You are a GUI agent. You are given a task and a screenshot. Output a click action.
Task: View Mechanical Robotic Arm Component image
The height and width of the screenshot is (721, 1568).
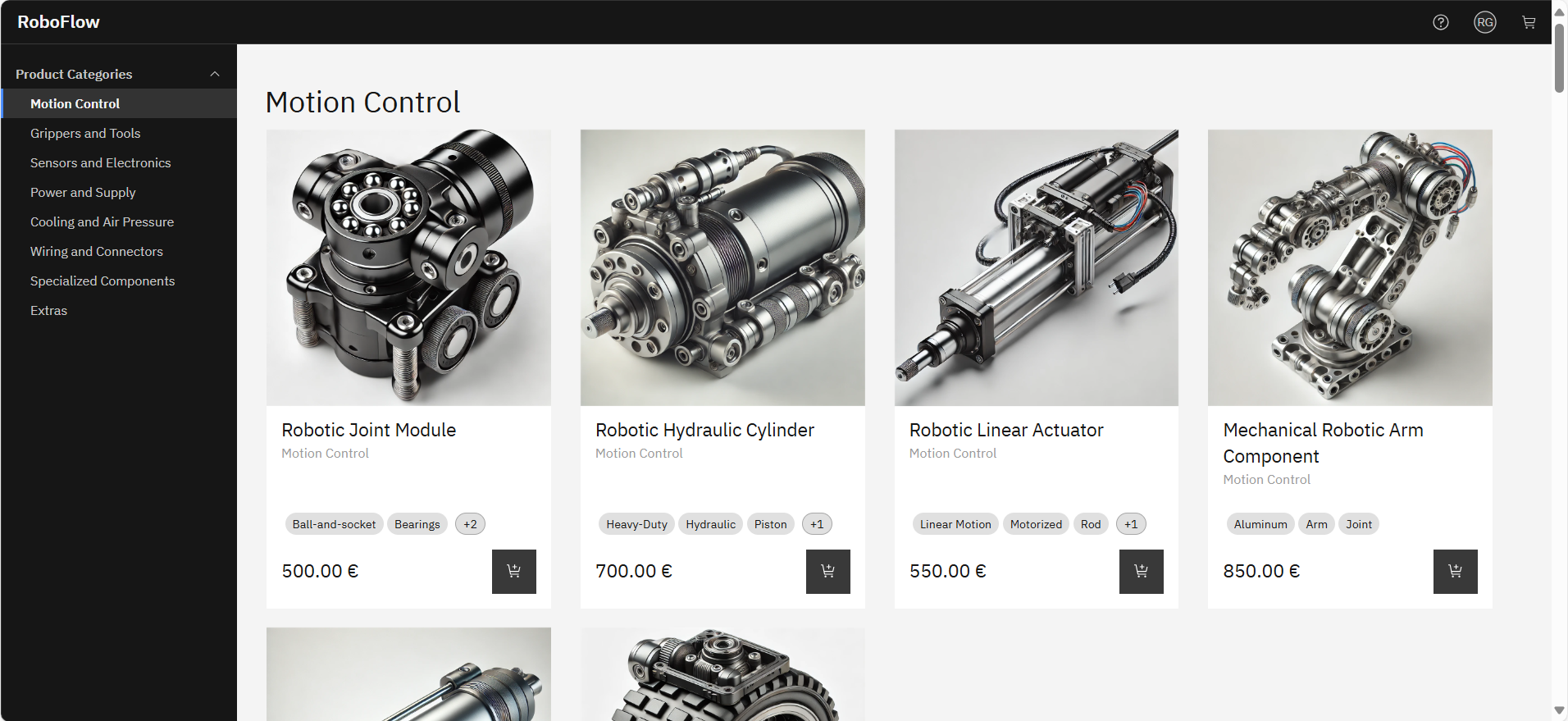pyautogui.click(x=1350, y=267)
